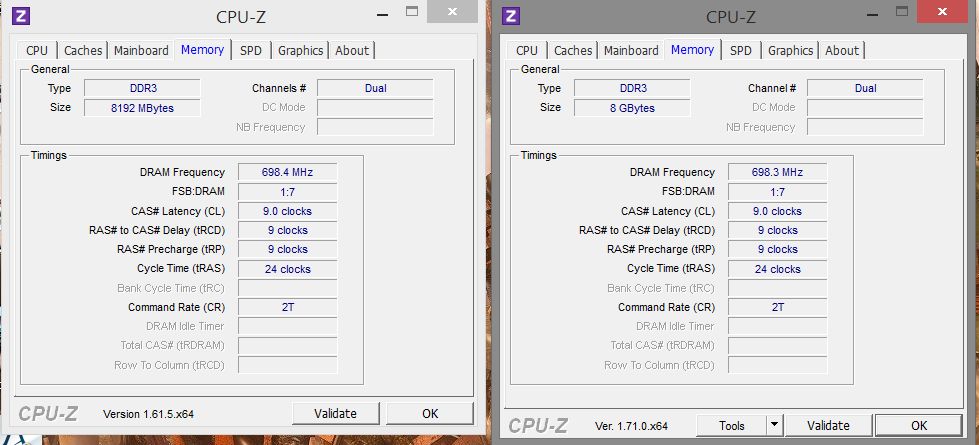Click Tools button in right window
This screenshot has width=979, height=445.
coord(731,426)
